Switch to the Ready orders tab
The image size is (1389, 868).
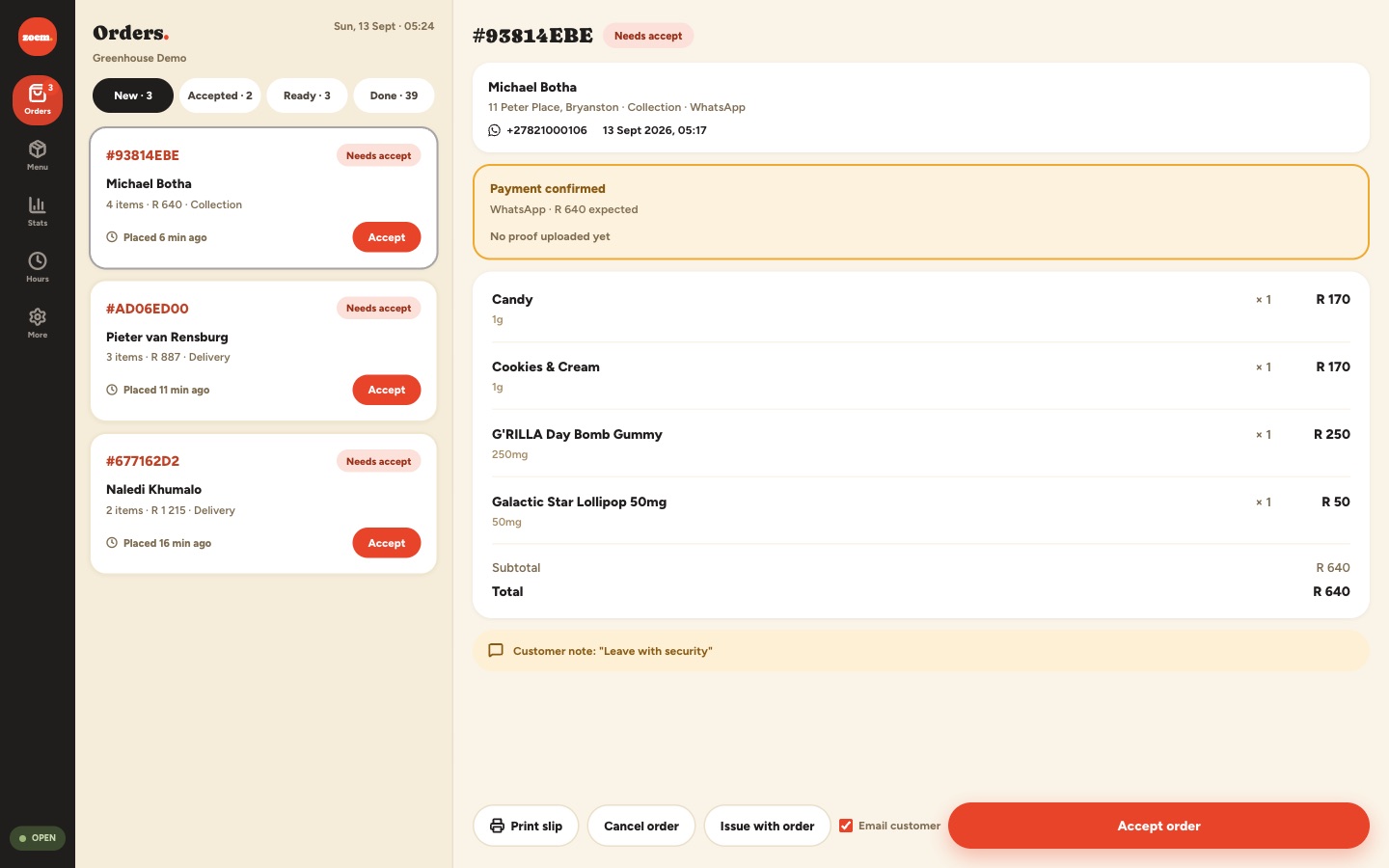(x=307, y=95)
